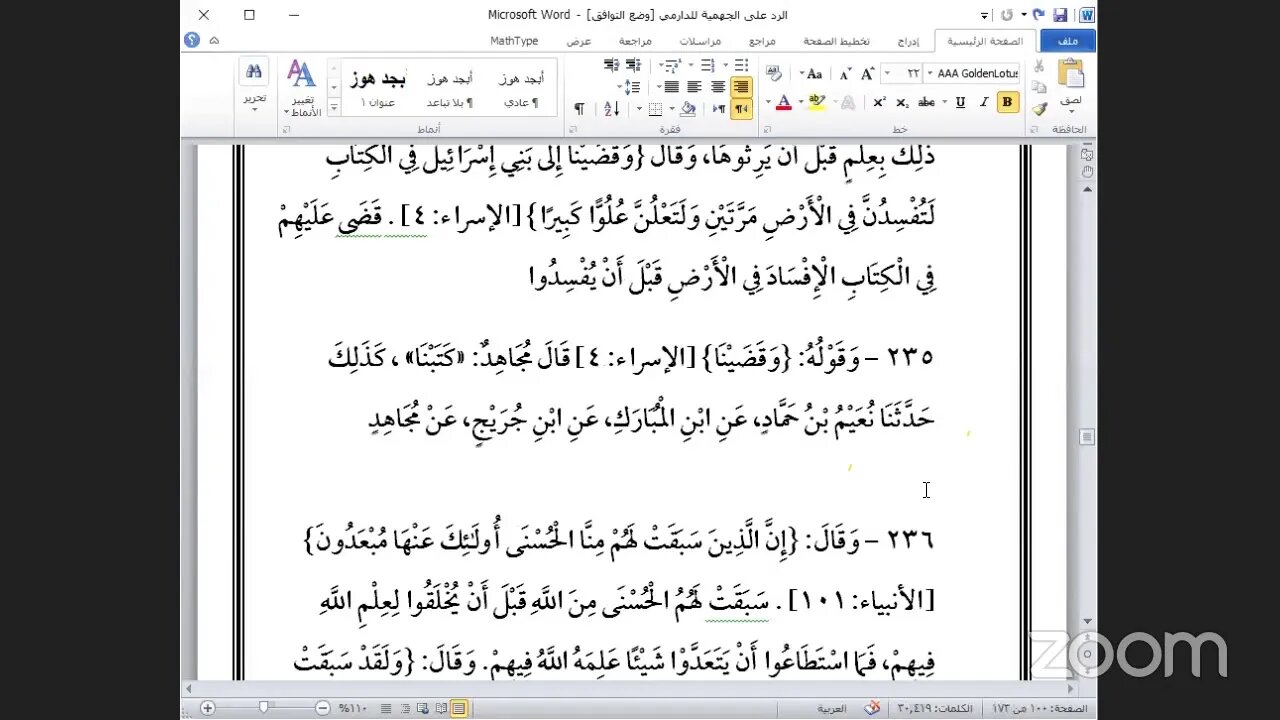Toggle align text right

[x=741, y=87]
